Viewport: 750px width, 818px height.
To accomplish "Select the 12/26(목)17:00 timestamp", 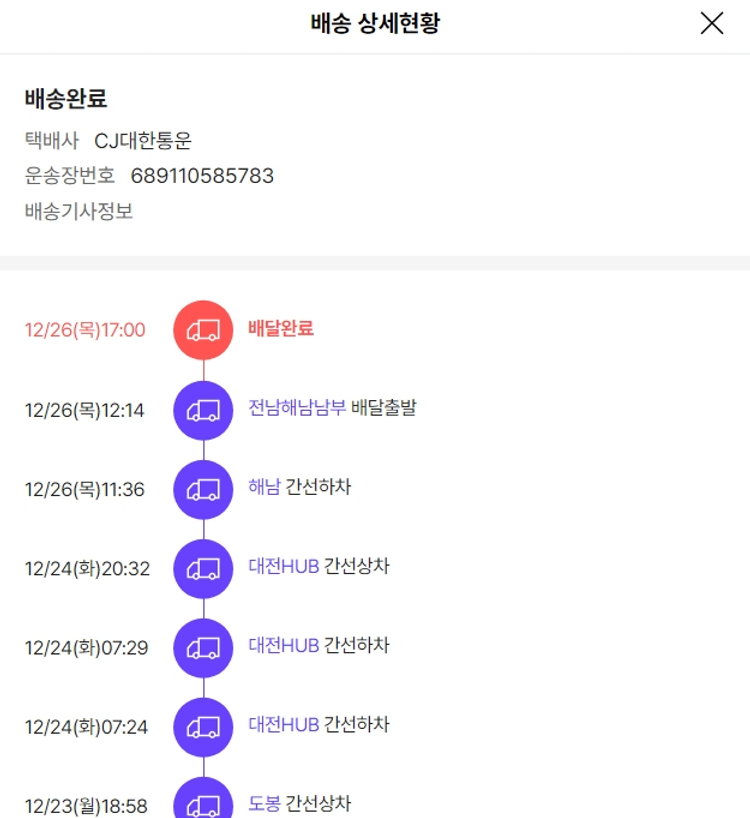I will [85, 330].
